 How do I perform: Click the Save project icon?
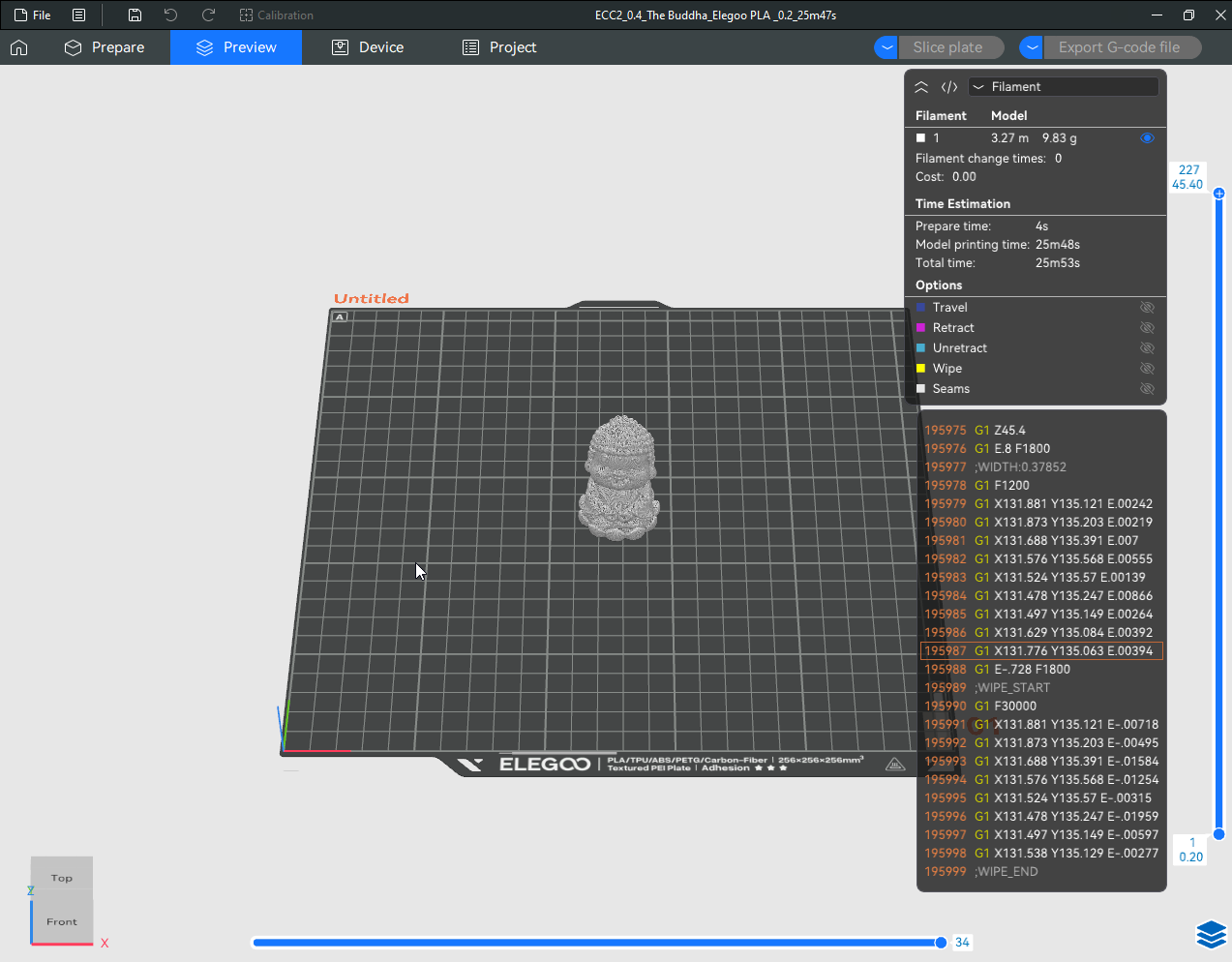click(x=135, y=15)
